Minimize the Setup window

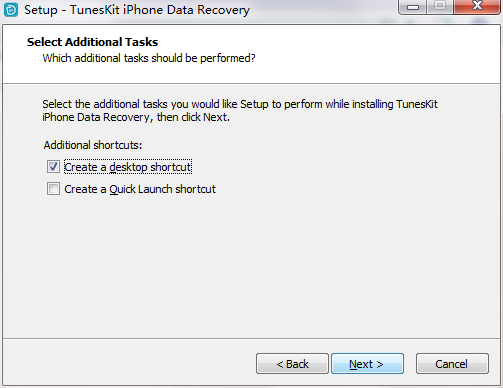pyautogui.click(x=413, y=6)
